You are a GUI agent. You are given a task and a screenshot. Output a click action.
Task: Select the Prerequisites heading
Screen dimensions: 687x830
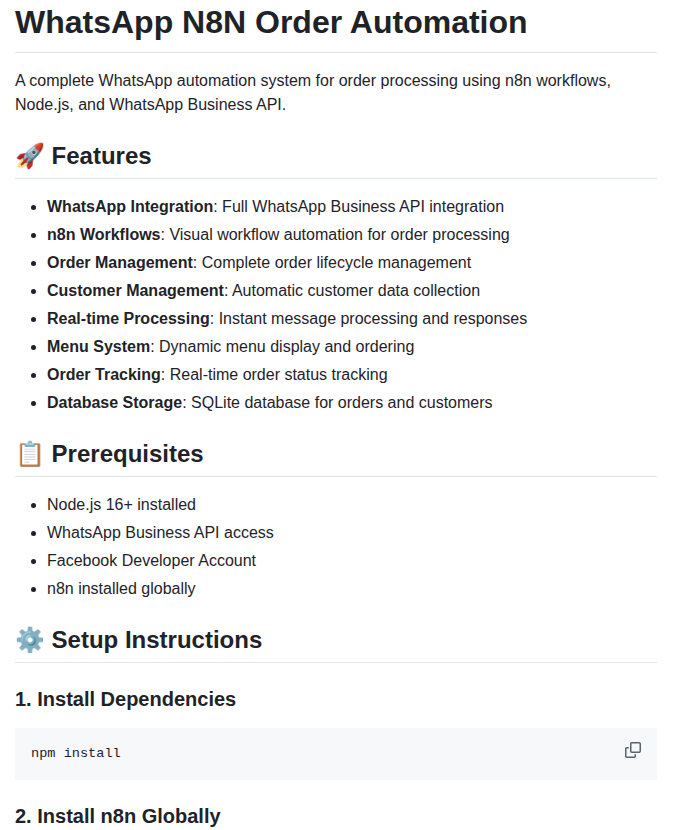tap(127, 454)
